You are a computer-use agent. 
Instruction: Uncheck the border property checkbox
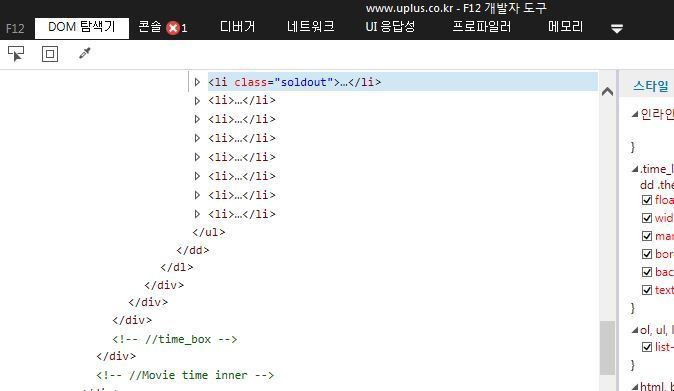647,254
